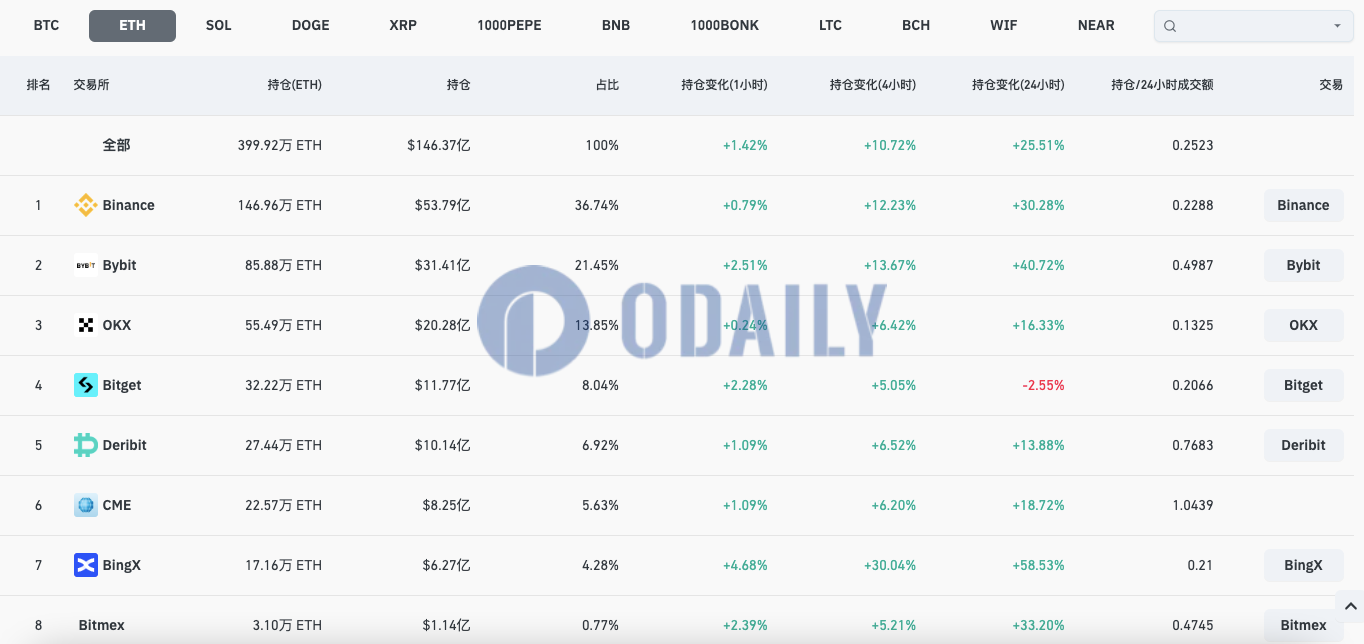Screen dimensions: 1364x644
Task: Click the 持仓(ETH) column header
Action: [295, 85]
